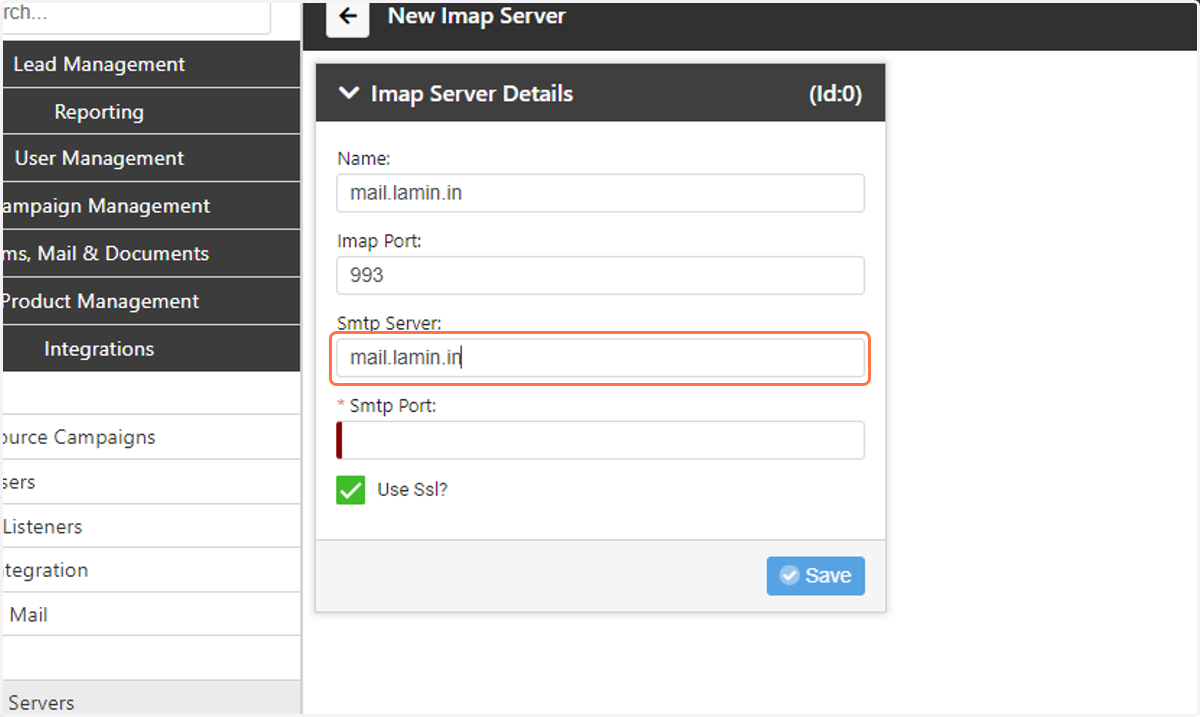Click the Smtp Port label
1200x717 pixels.
393,406
